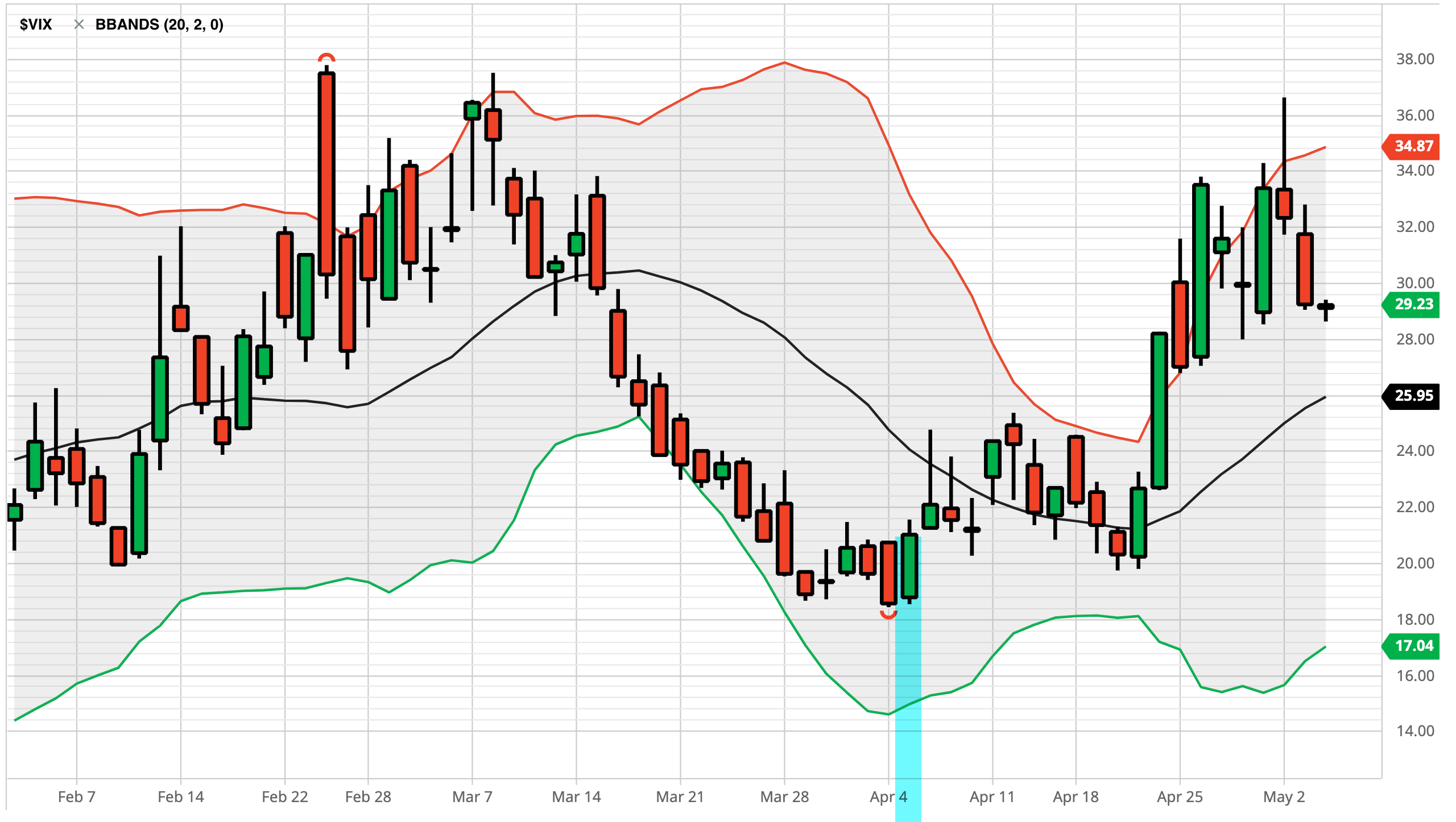Click the 38.00 price axis label
The image size is (1456, 822).
click(1414, 59)
